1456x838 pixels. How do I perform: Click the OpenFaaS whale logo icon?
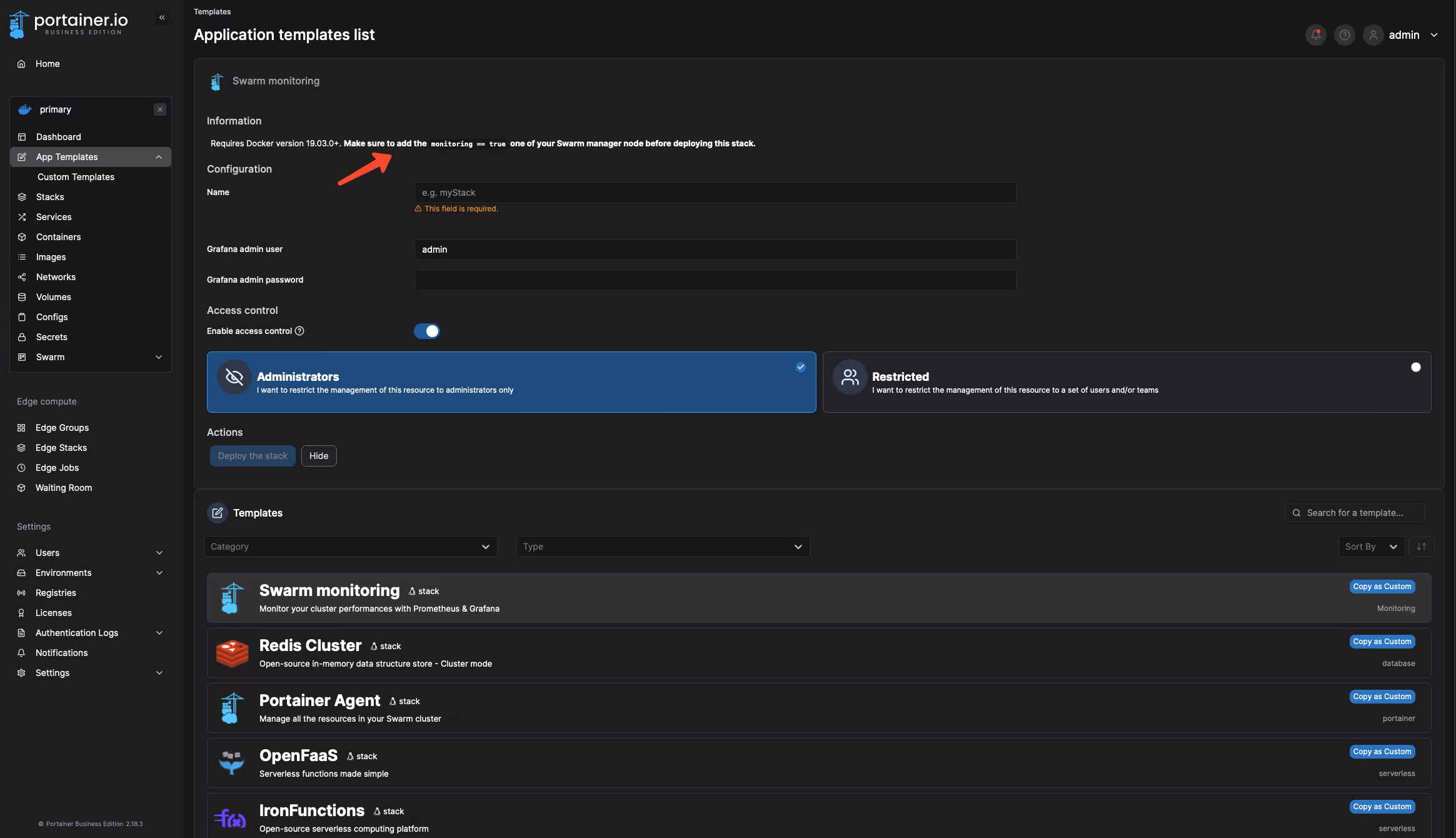(232, 762)
